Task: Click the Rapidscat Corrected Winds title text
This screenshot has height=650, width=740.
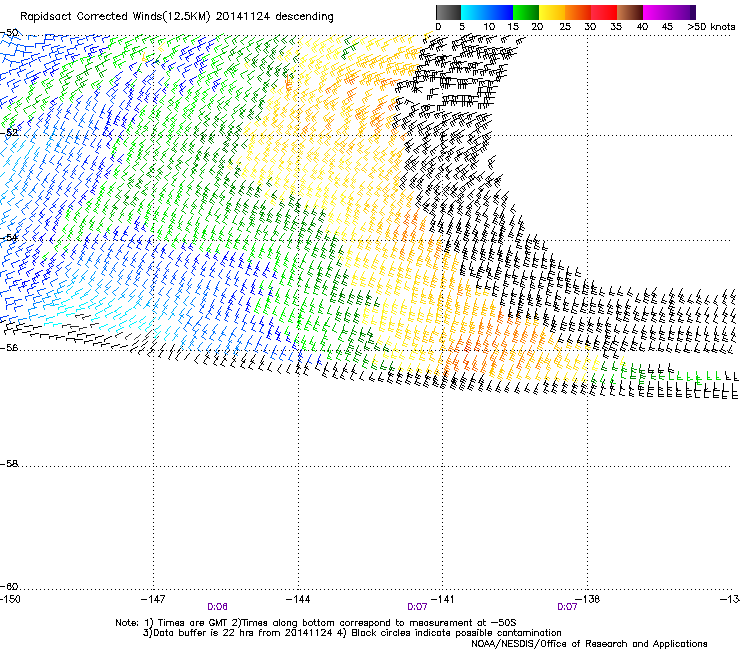Action: (177, 17)
